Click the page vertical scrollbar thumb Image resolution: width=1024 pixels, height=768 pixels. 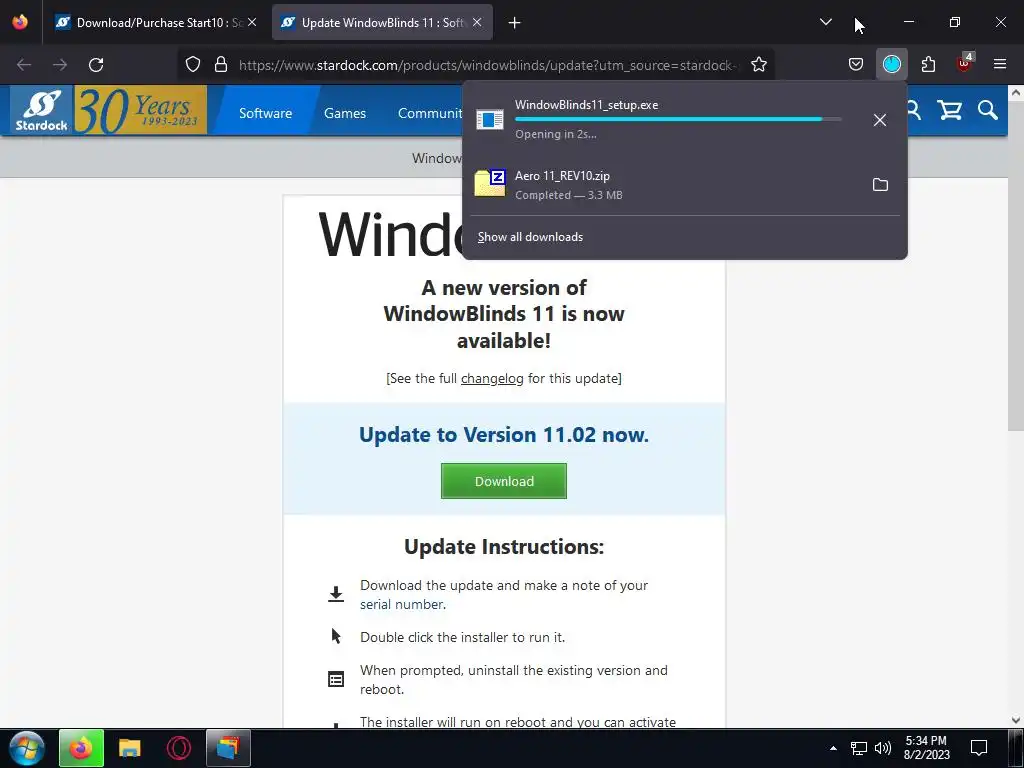pyautogui.click(x=1016, y=264)
